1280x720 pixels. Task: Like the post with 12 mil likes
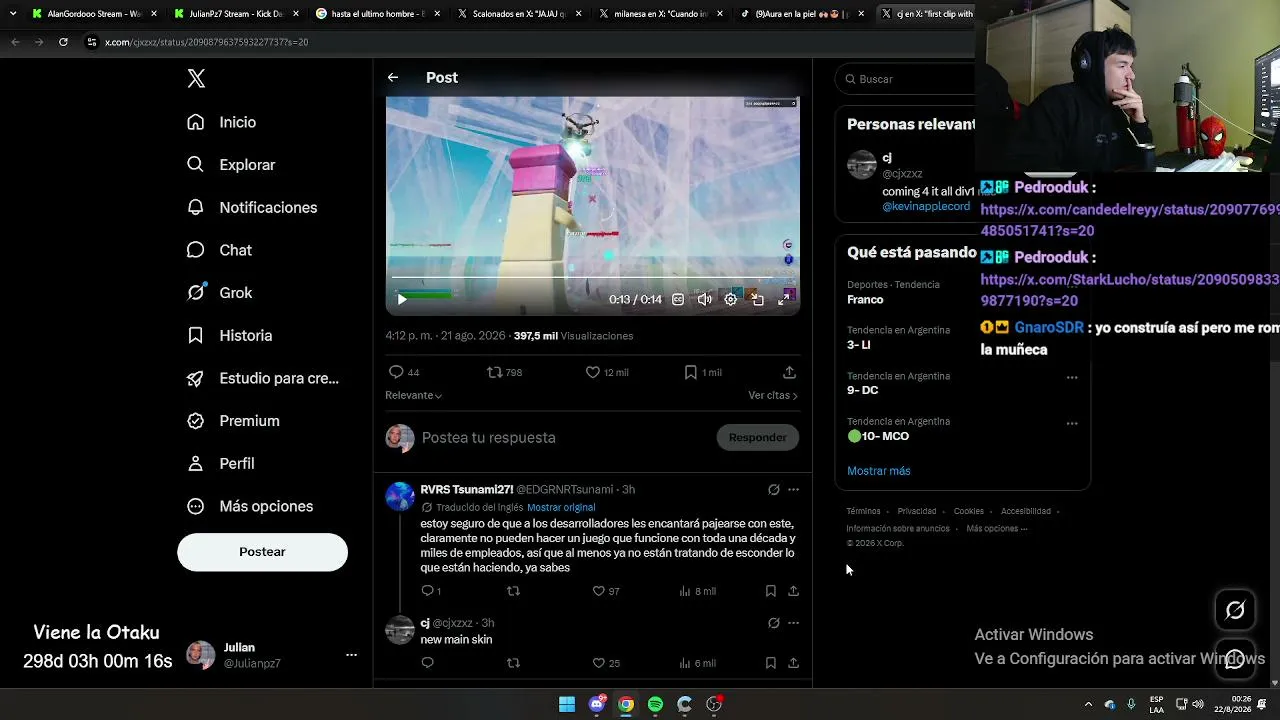point(607,372)
